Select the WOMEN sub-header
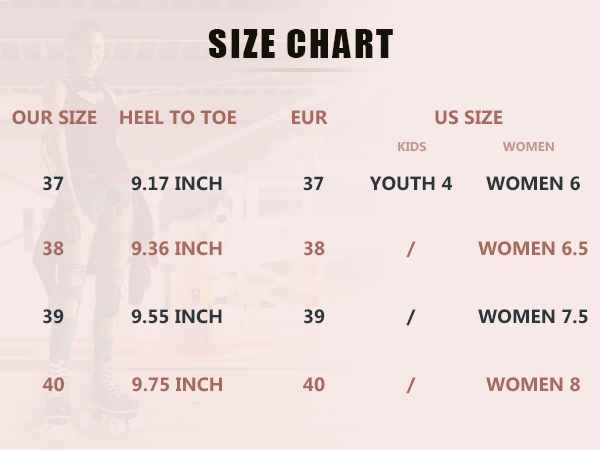The height and width of the screenshot is (450, 600). click(528, 147)
